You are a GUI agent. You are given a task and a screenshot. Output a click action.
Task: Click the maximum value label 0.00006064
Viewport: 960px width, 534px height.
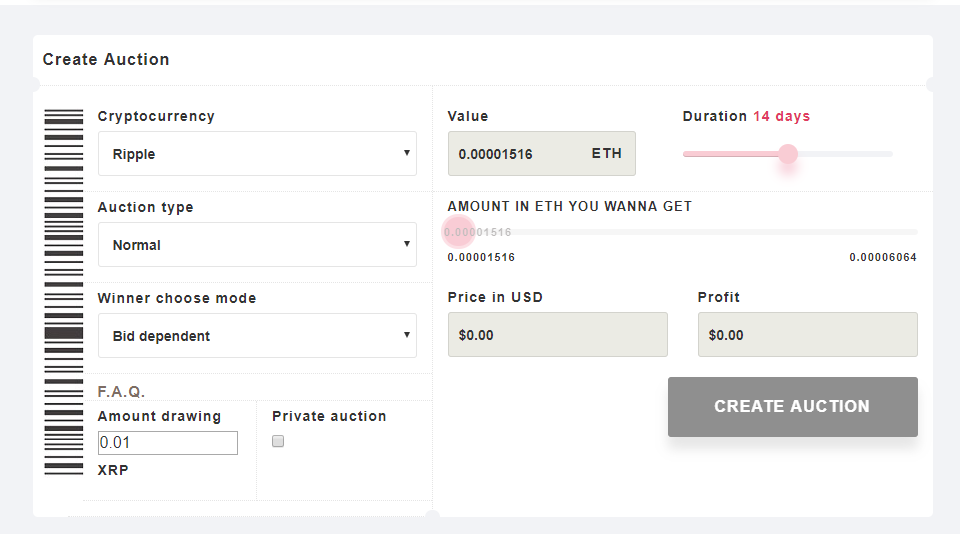883,258
